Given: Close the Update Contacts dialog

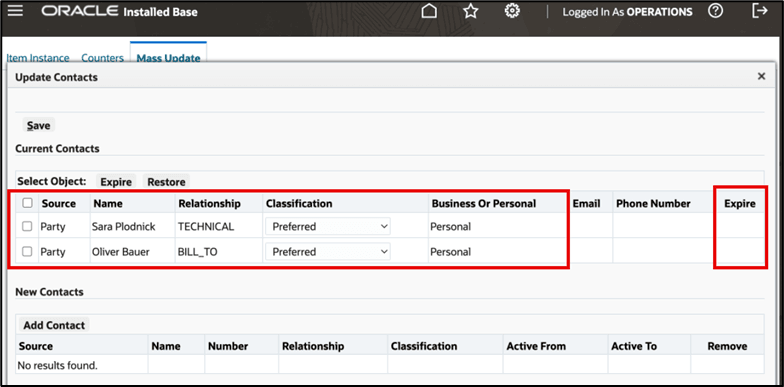Looking at the screenshot, I should point(762,76).
